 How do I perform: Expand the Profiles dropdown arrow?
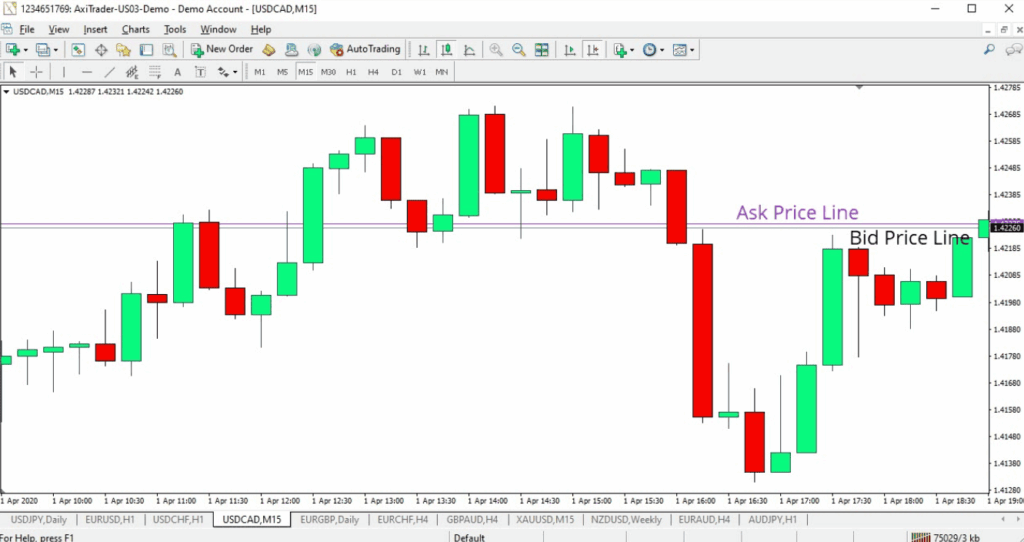click(x=56, y=50)
